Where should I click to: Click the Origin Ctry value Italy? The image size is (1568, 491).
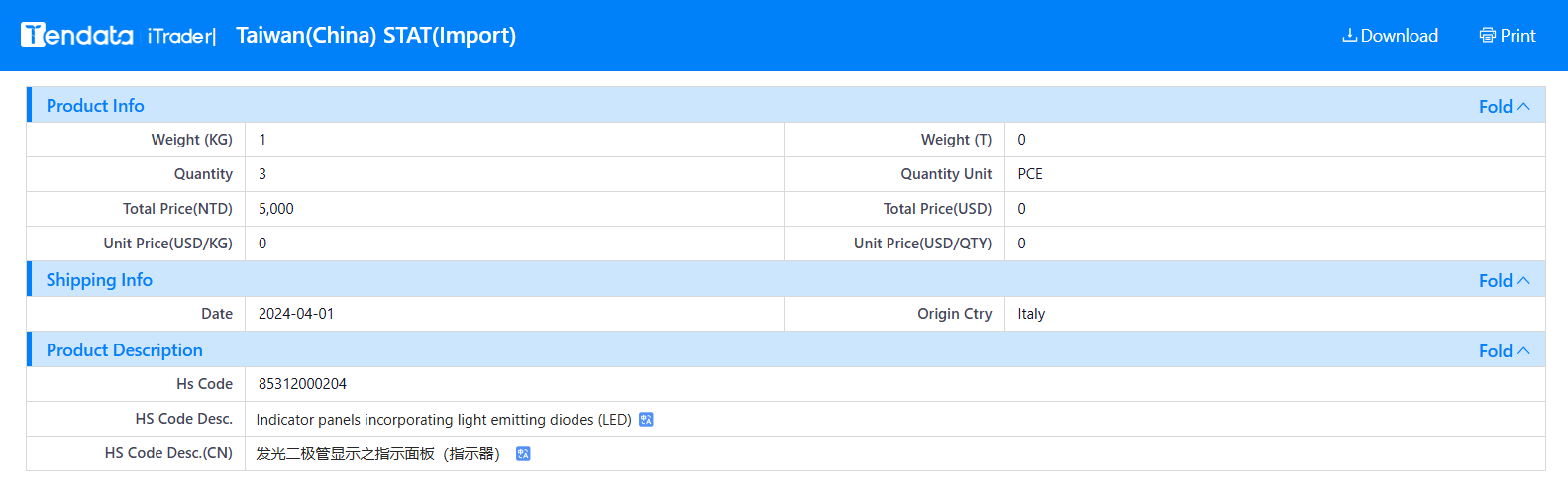[1031, 314]
